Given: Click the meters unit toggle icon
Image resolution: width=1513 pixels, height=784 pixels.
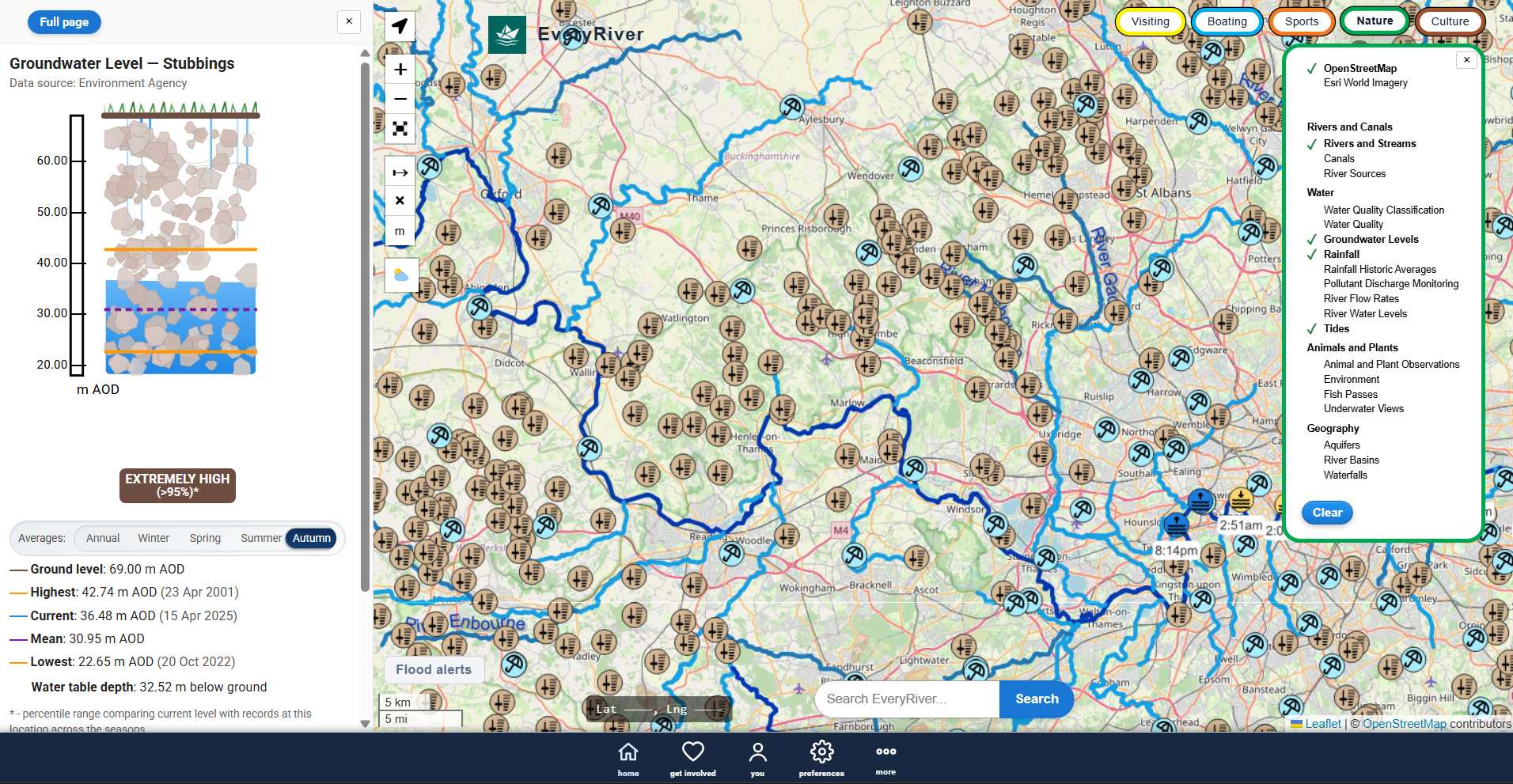Looking at the screenshot, I should tap(400, 230).
